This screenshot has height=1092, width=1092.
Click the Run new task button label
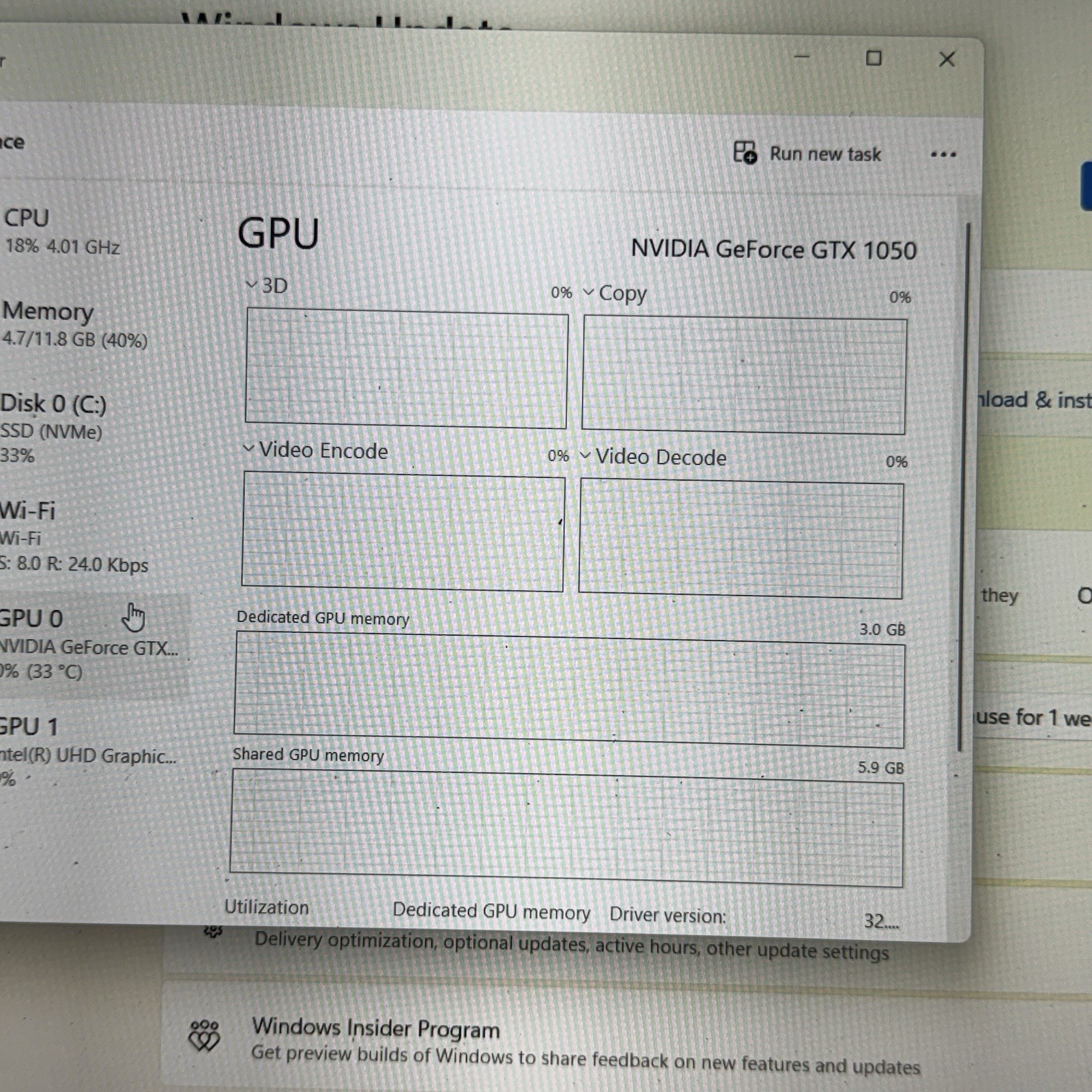[825, 154]
